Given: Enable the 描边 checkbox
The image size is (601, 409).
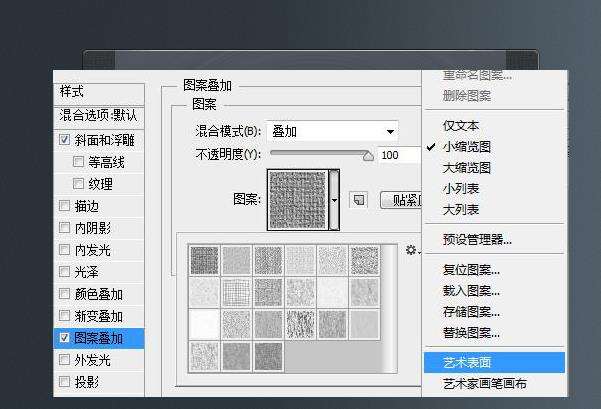Looking at the screenshot, I should (x=65, y=206).
